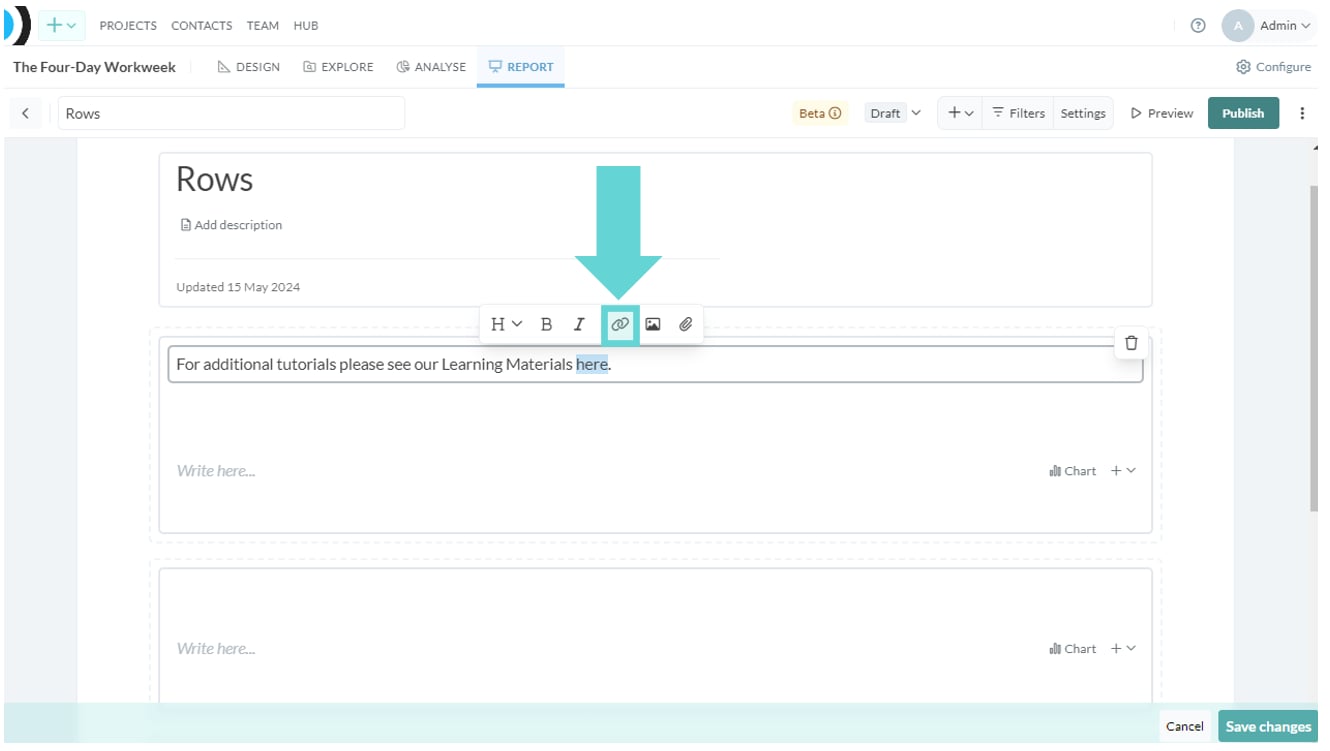This screenshot has height=751, width=1330.
Task: Preview the report
Action: coord(1161,113)
